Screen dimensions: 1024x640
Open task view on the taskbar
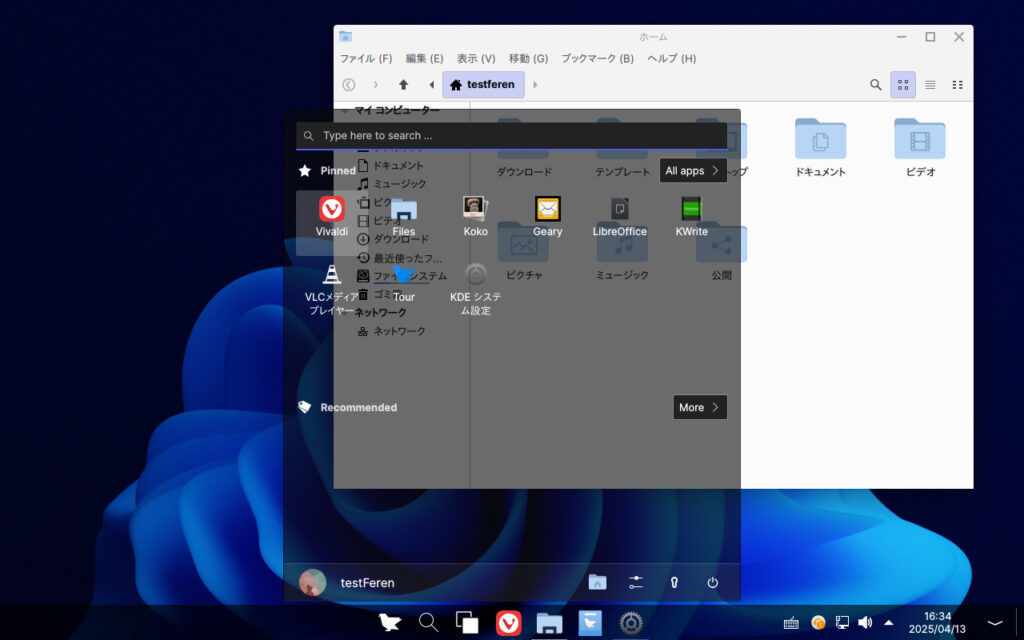coord(467,623)
